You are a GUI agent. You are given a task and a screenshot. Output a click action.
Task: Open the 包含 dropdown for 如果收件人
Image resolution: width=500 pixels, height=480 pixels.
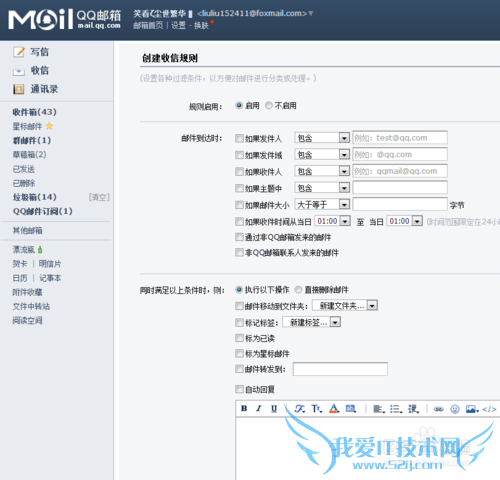(x=322, y=171)
